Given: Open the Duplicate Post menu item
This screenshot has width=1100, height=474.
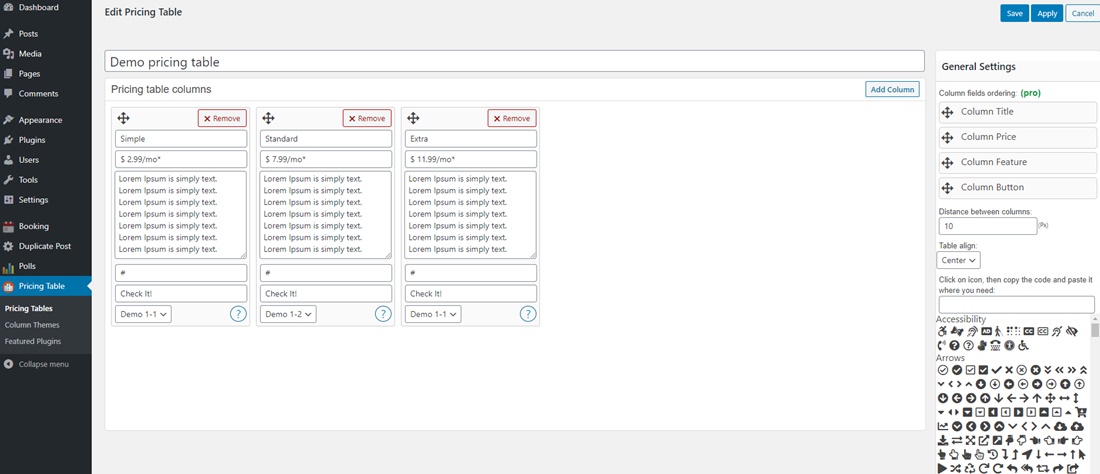Looking at the screenshot, I should click(46, 246).
